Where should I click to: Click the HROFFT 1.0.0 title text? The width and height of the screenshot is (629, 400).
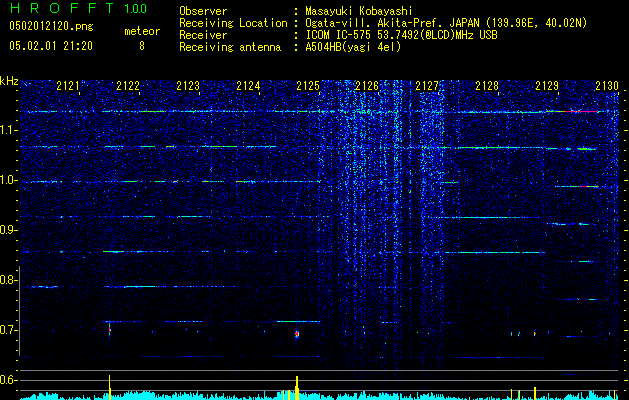tap(79, 8)
